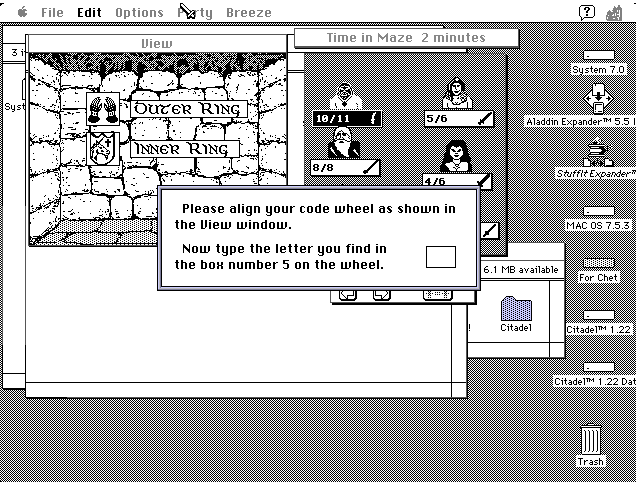Click the 5/6 hit points bar
Viewport: 636px width, 482px height.
[x=459, y=118]
